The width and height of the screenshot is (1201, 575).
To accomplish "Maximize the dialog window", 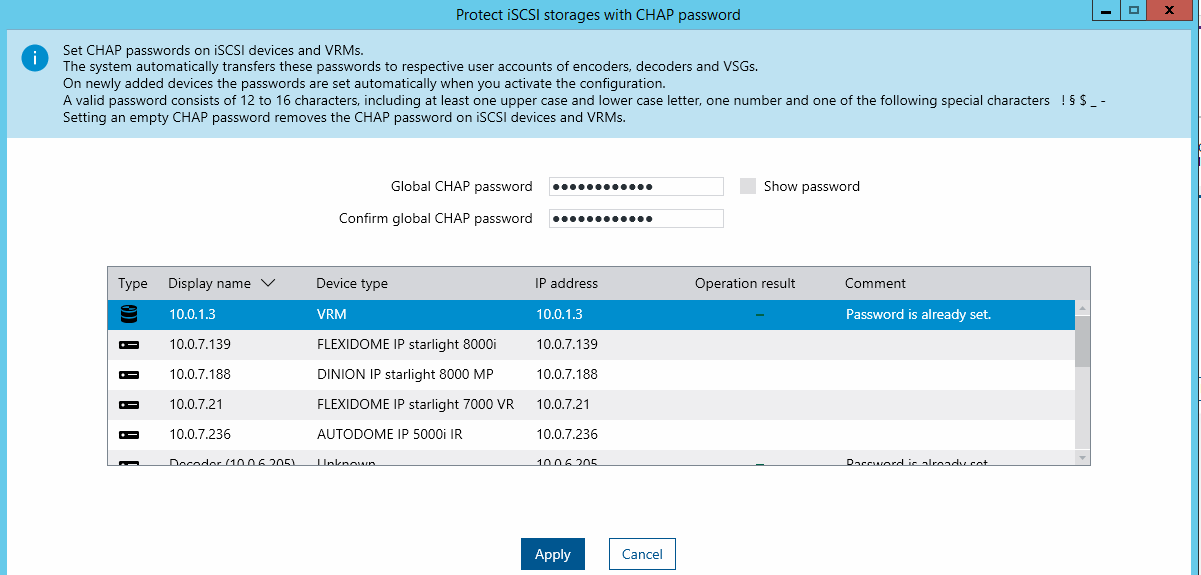I will (x=1133, y=10).
